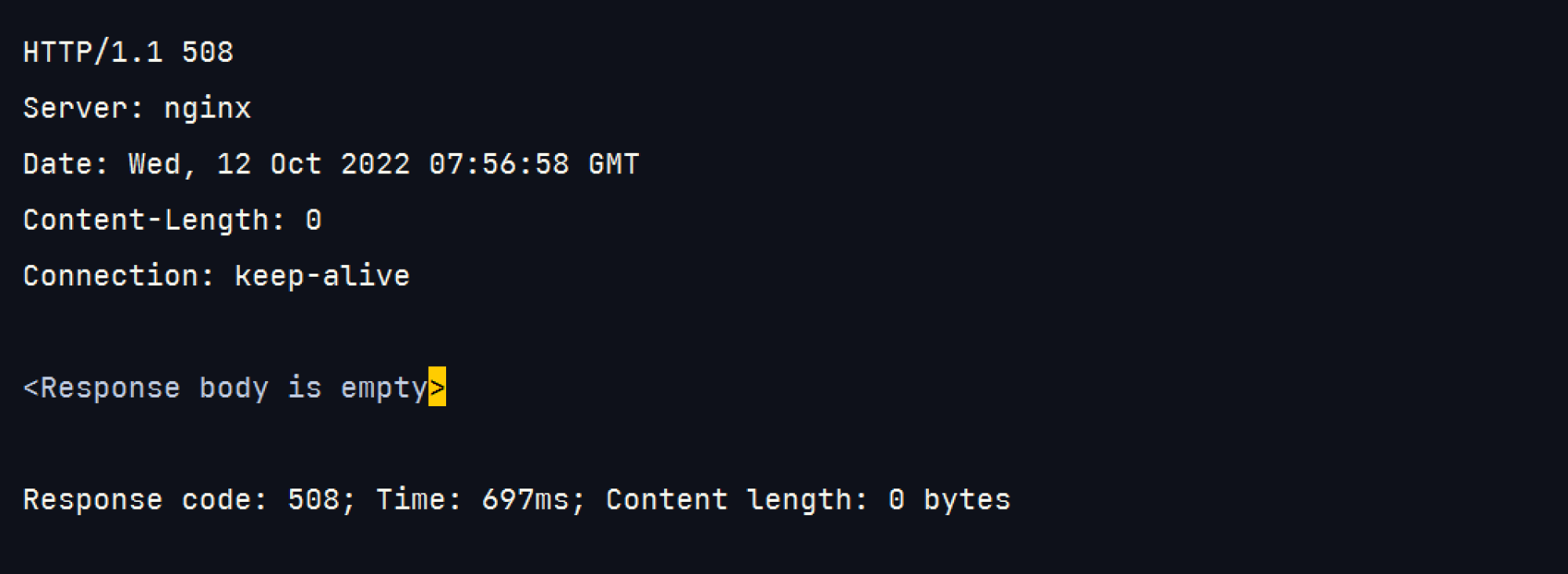Click the Content length: 0 bytes text

coord(808,500)
